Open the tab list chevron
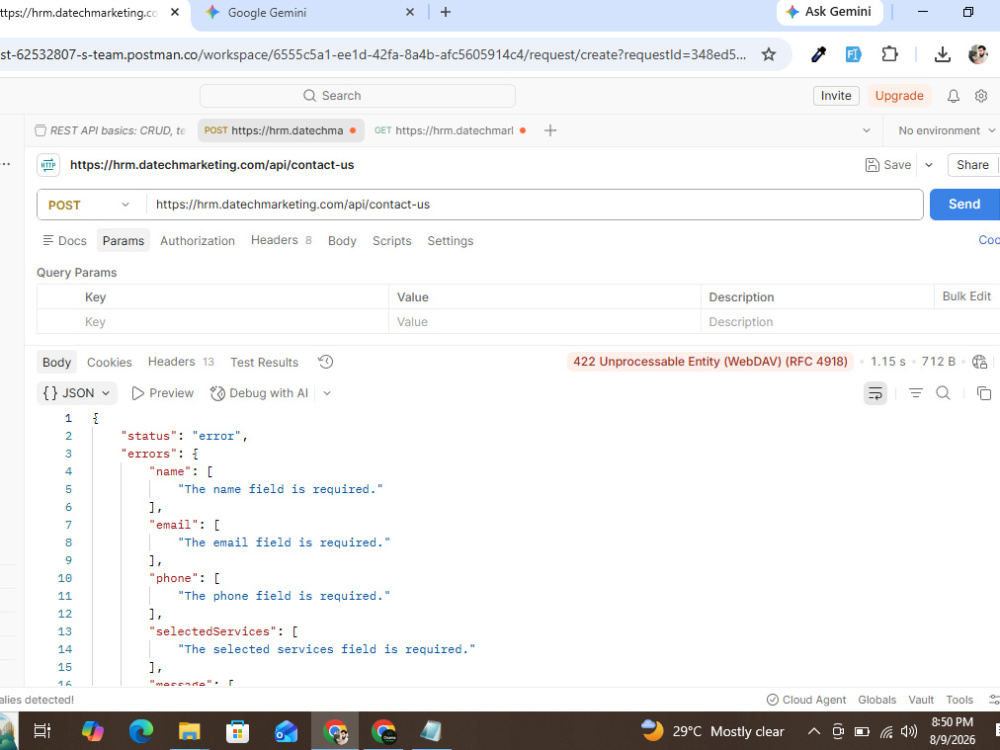 (x=866, y=131)
